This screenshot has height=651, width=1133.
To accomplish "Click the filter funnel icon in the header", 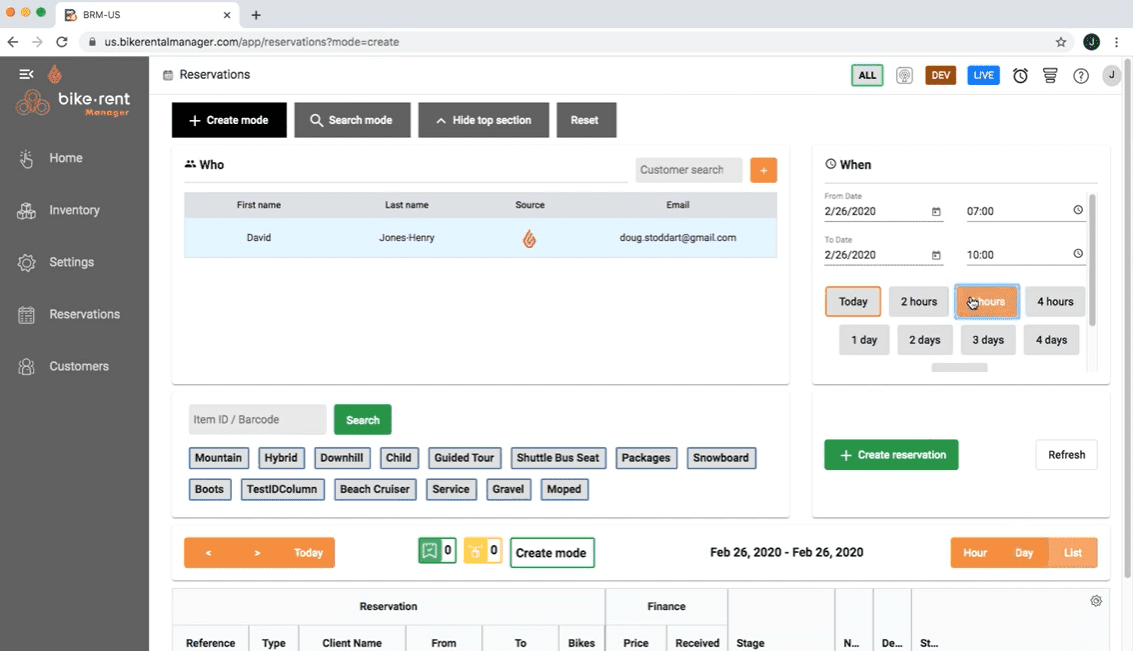I will (1051, 75).
